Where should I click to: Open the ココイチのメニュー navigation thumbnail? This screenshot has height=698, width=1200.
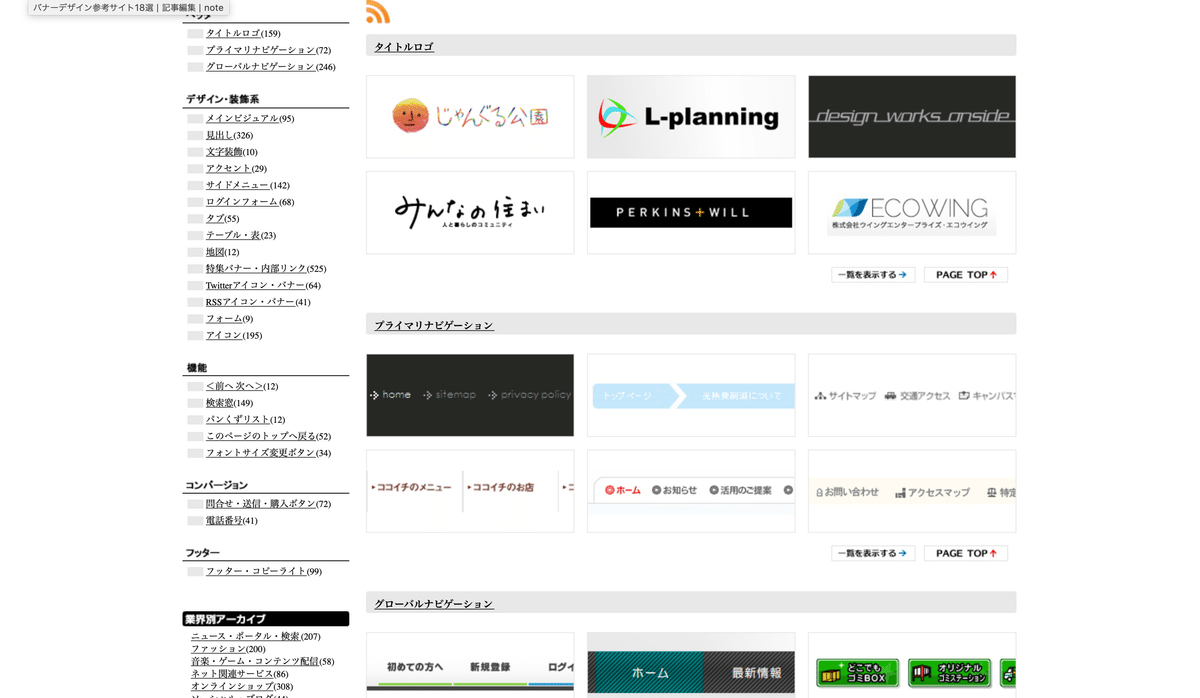(x=470, y=491)
